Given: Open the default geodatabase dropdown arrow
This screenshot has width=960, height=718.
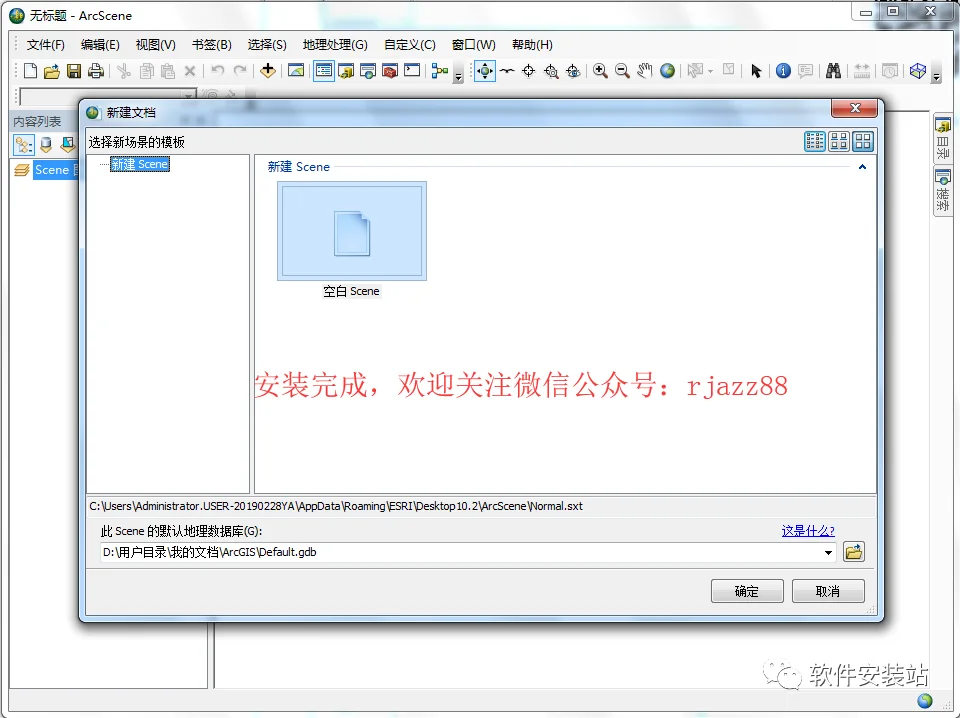Looking at the screenshot, I should (828, 553).
